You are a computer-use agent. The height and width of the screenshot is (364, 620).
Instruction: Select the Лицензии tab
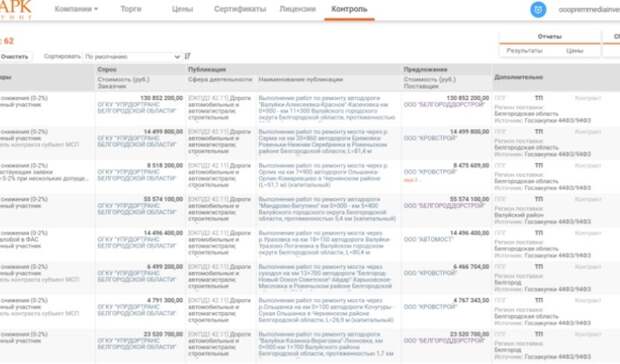[x=297, y=9]
